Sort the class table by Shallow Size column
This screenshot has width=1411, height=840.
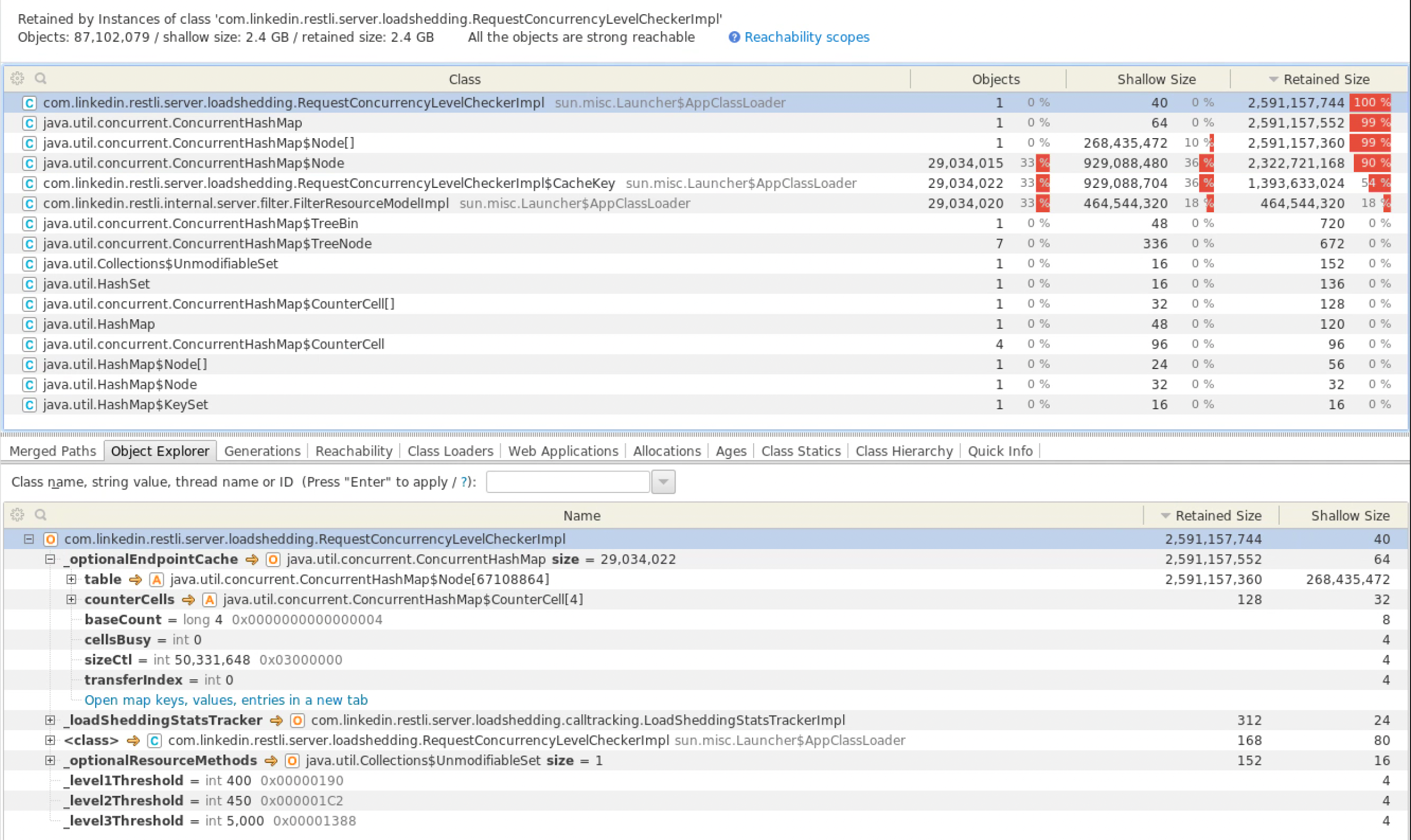click(x=1156, y=79)
